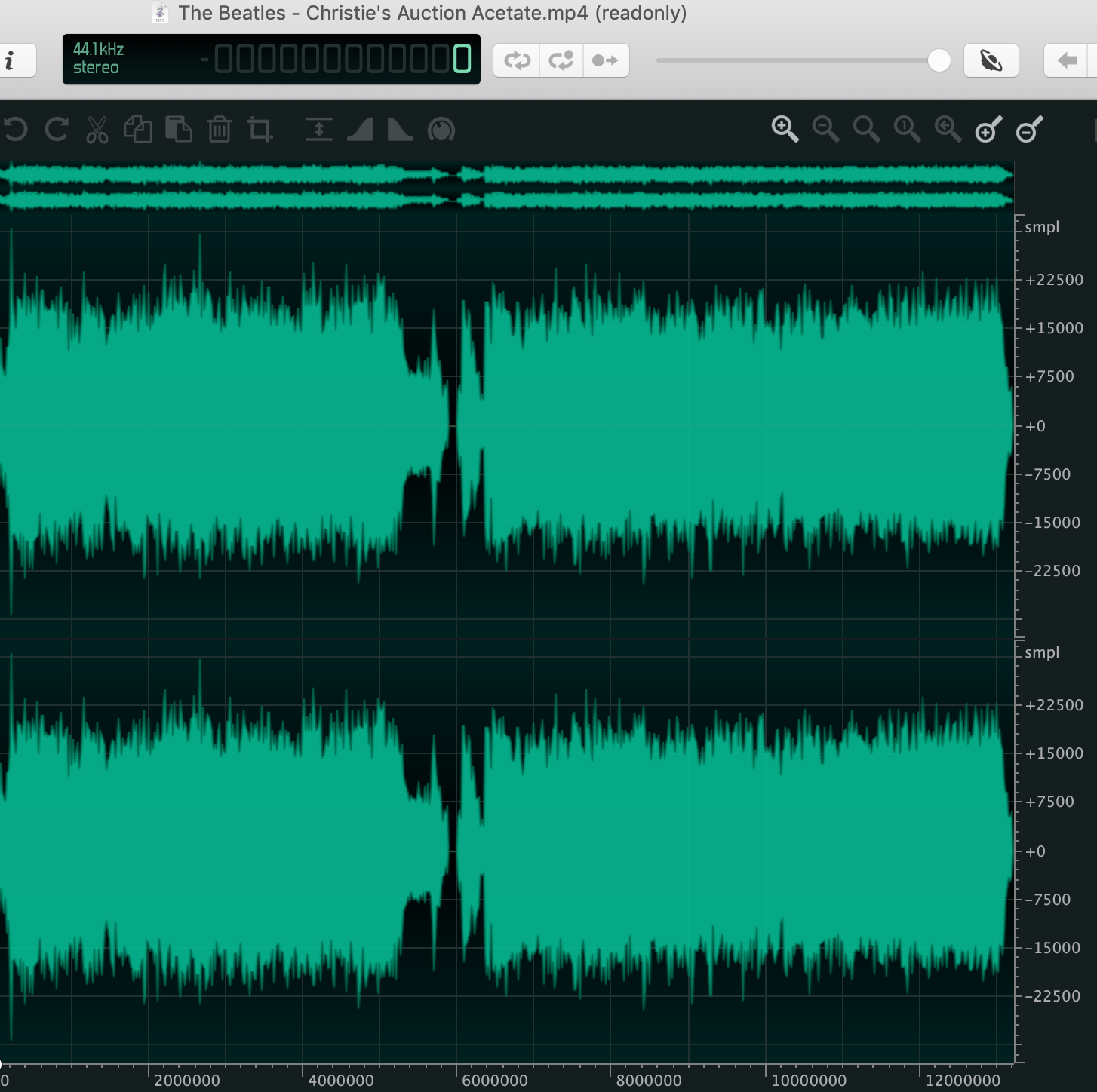Click the Redo arrow icon

tap(57, 130)
